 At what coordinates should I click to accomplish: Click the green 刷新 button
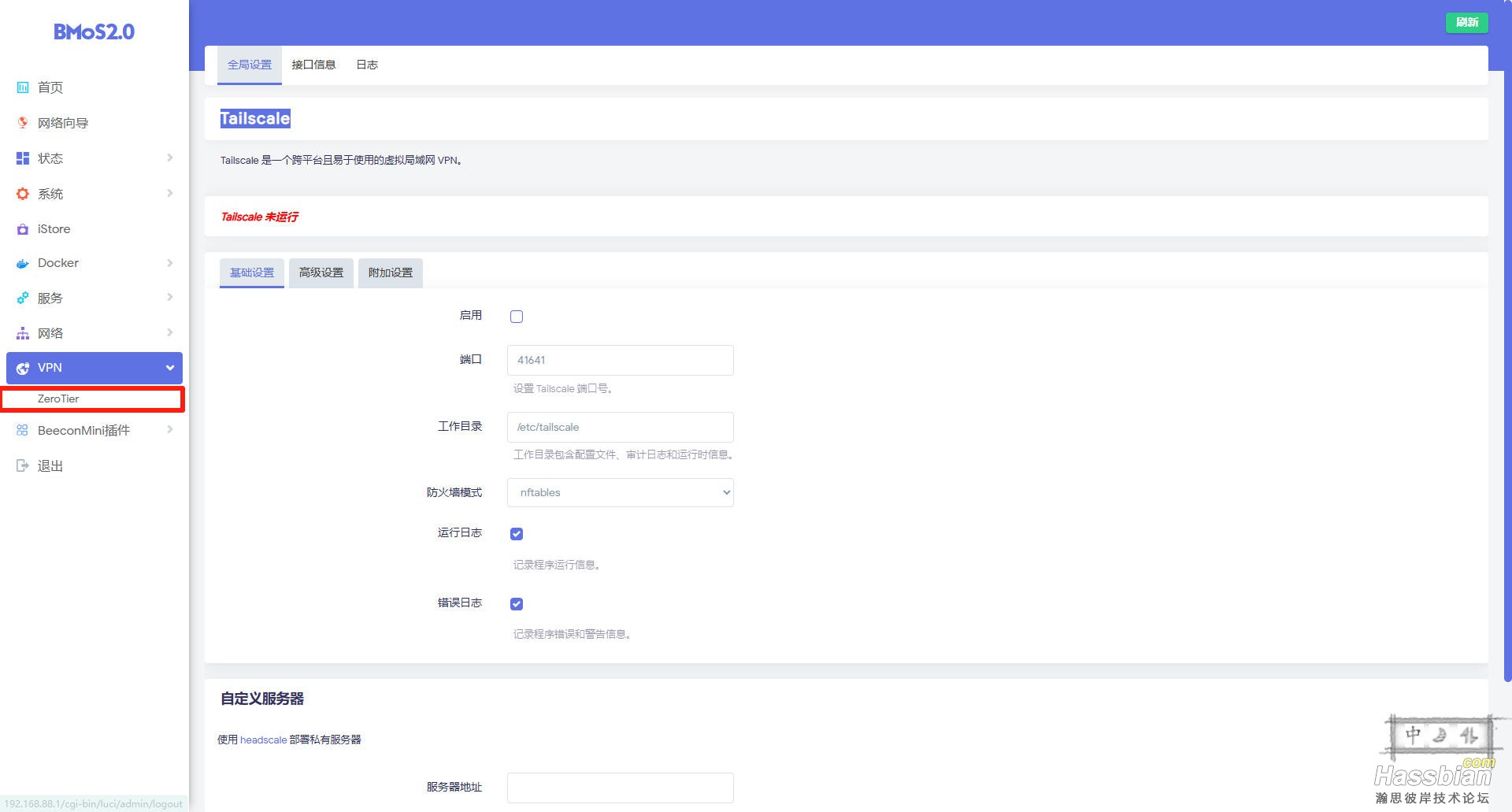pos(1466,22)
